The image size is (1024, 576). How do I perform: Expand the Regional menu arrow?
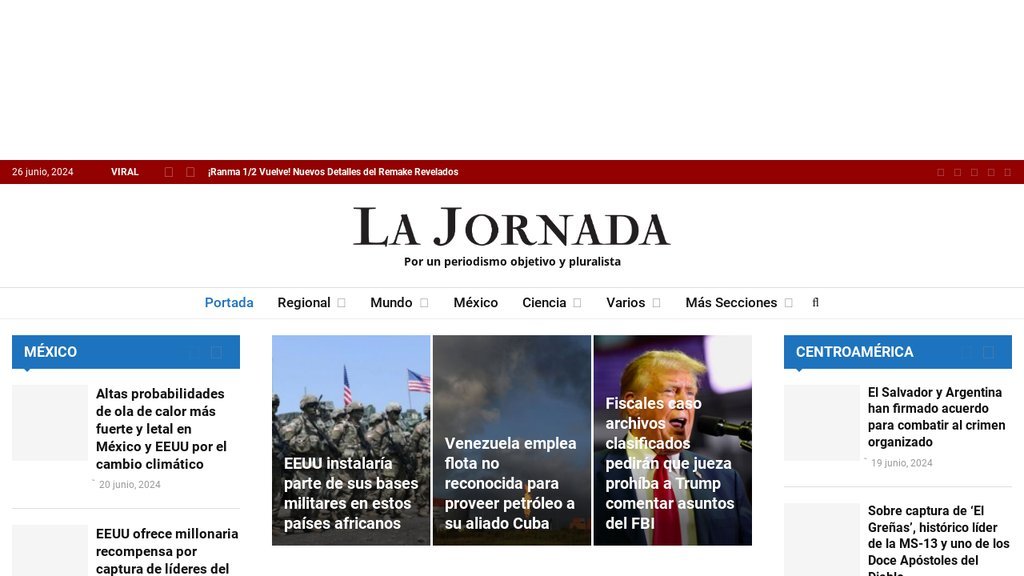point(341,303)
